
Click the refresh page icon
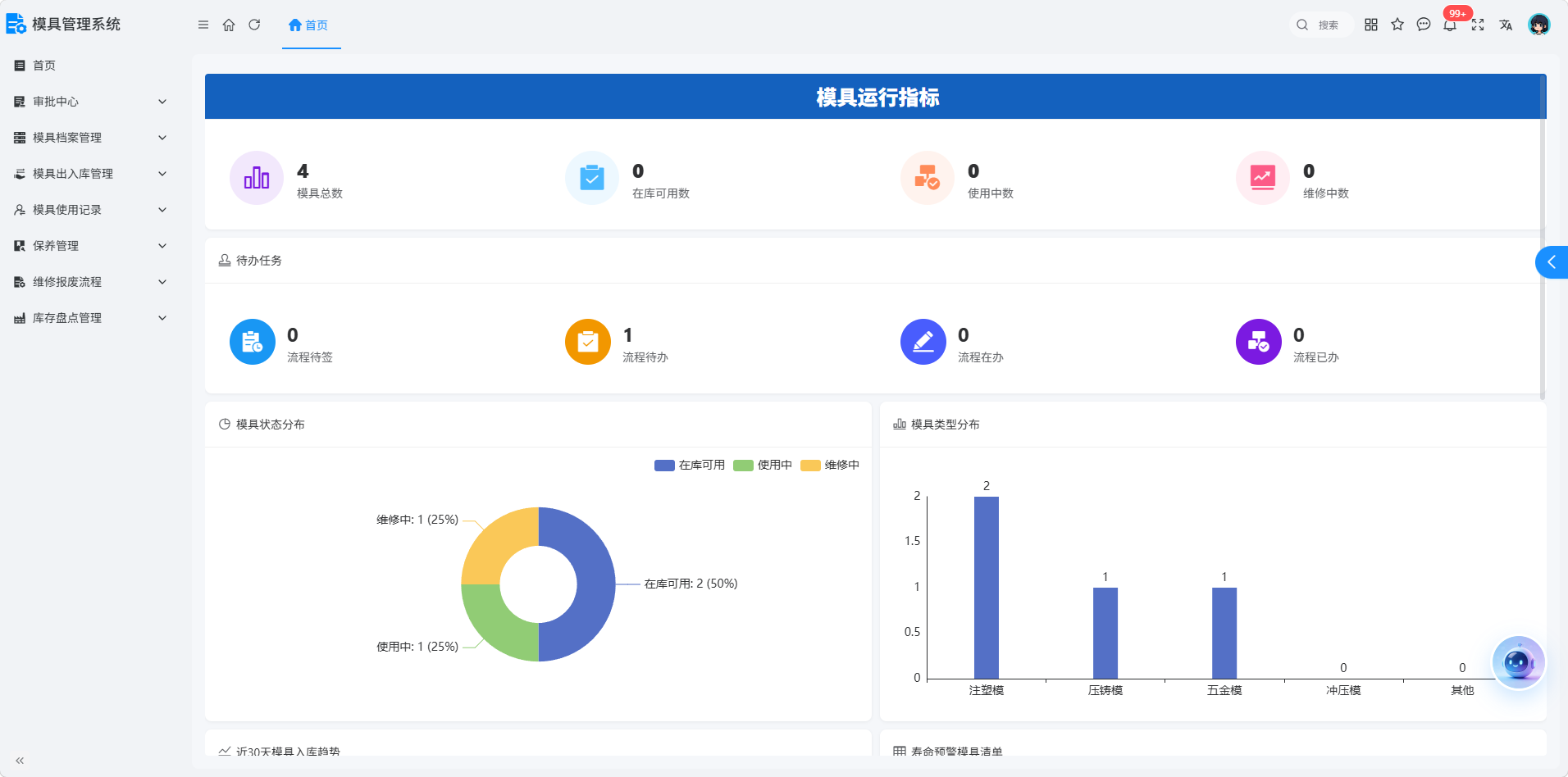pos(254,25)
